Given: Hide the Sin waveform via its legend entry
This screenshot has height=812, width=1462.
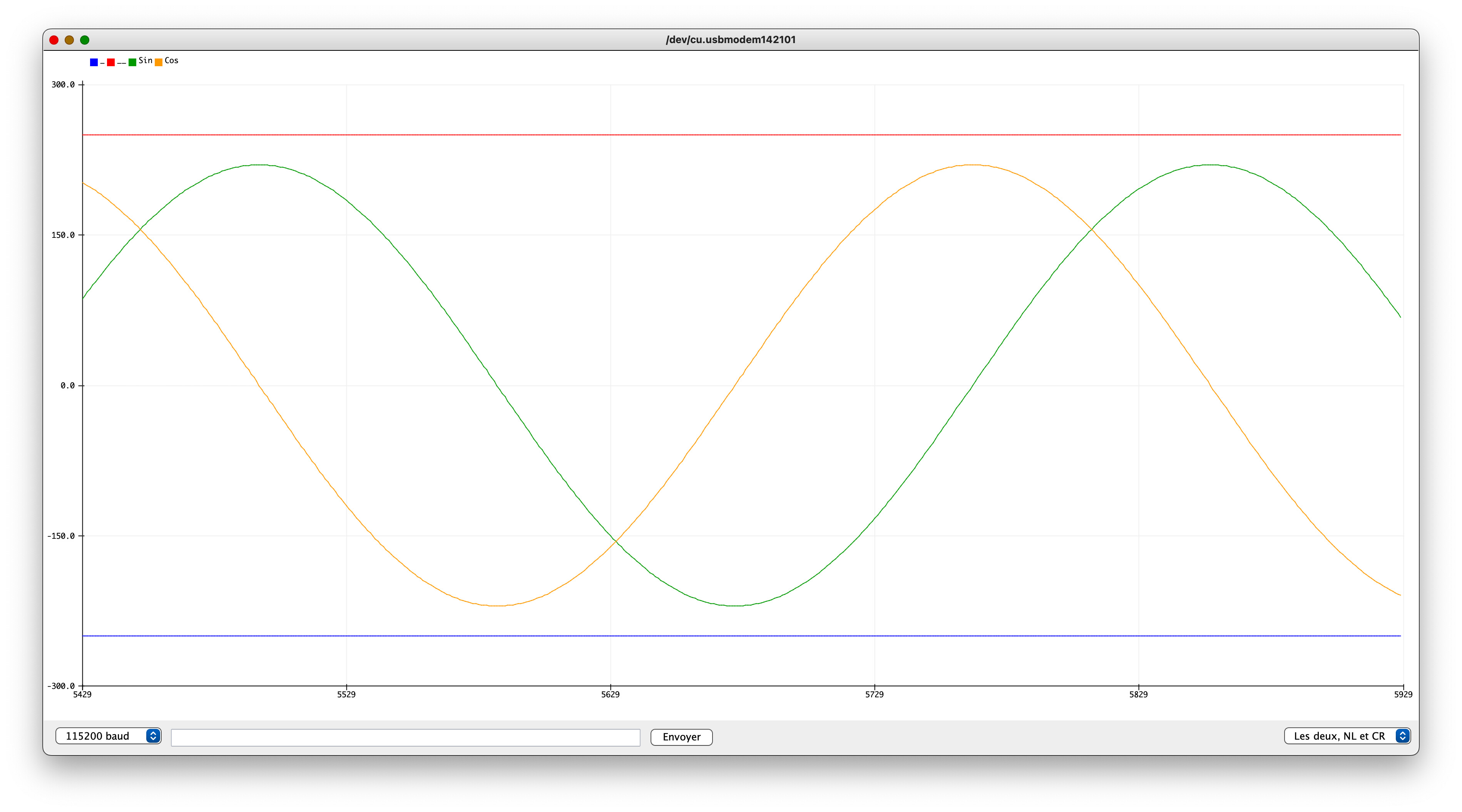Looking at the screenshot, I should (x=132, y=62).
